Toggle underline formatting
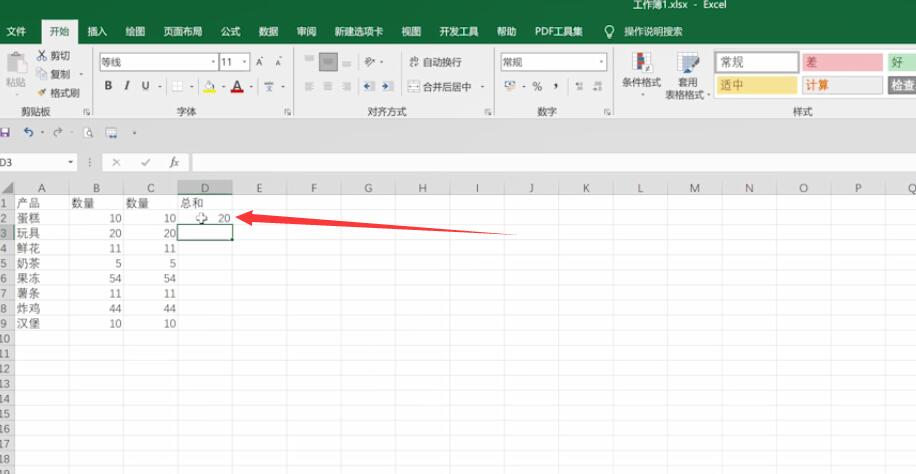916x474 pixels. [x=145, y=86]
